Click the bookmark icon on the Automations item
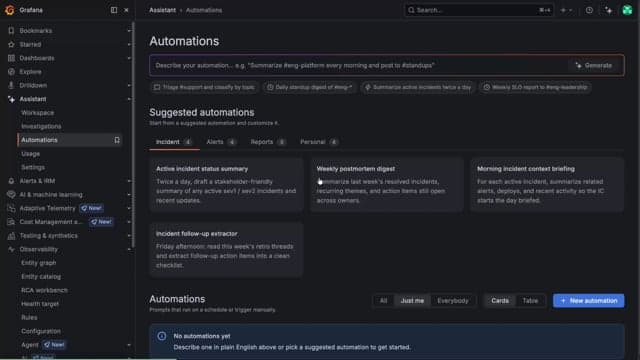This screenshot has width=640, height=360. (117, 140)
